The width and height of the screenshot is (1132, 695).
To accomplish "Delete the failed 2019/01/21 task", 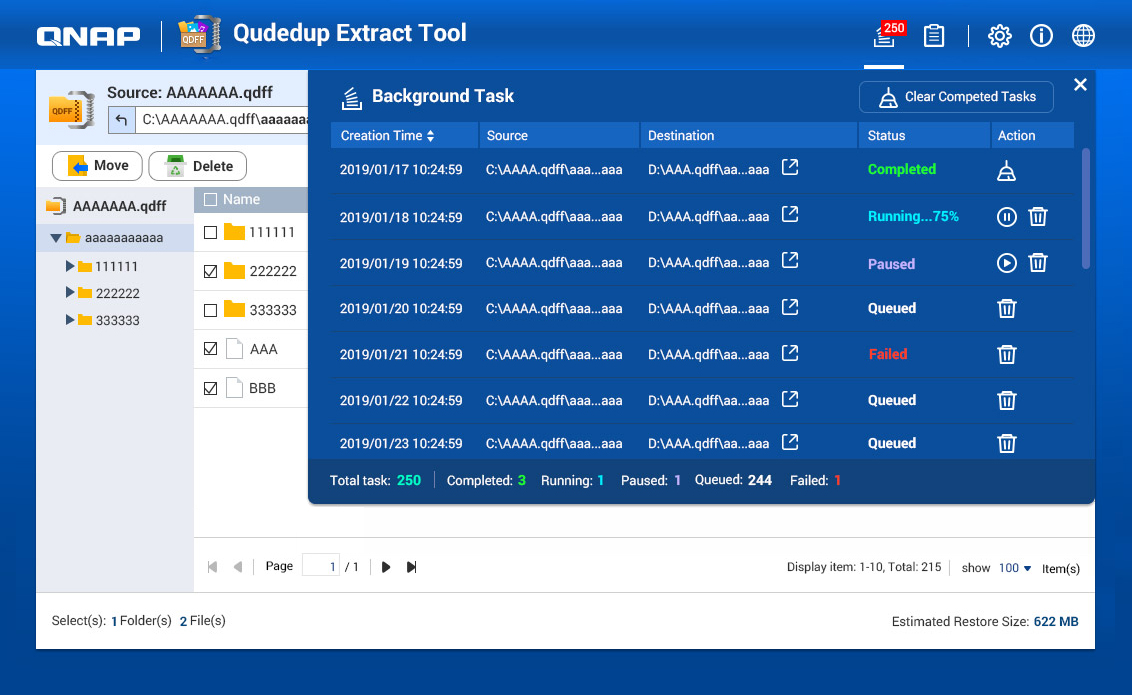I will pos(1006,354).
